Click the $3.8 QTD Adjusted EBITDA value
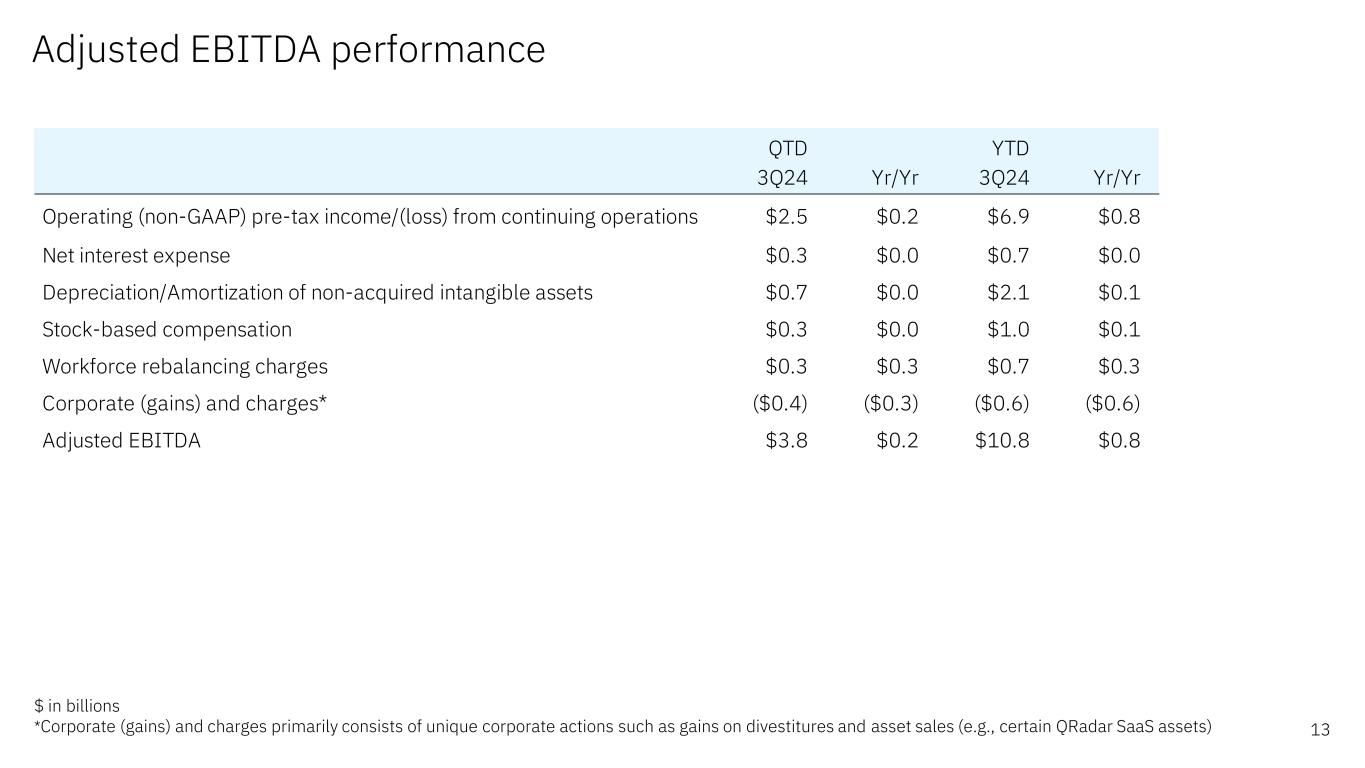Image resolution: width=1365 pixels, height=768 pixels. point(787,440)
